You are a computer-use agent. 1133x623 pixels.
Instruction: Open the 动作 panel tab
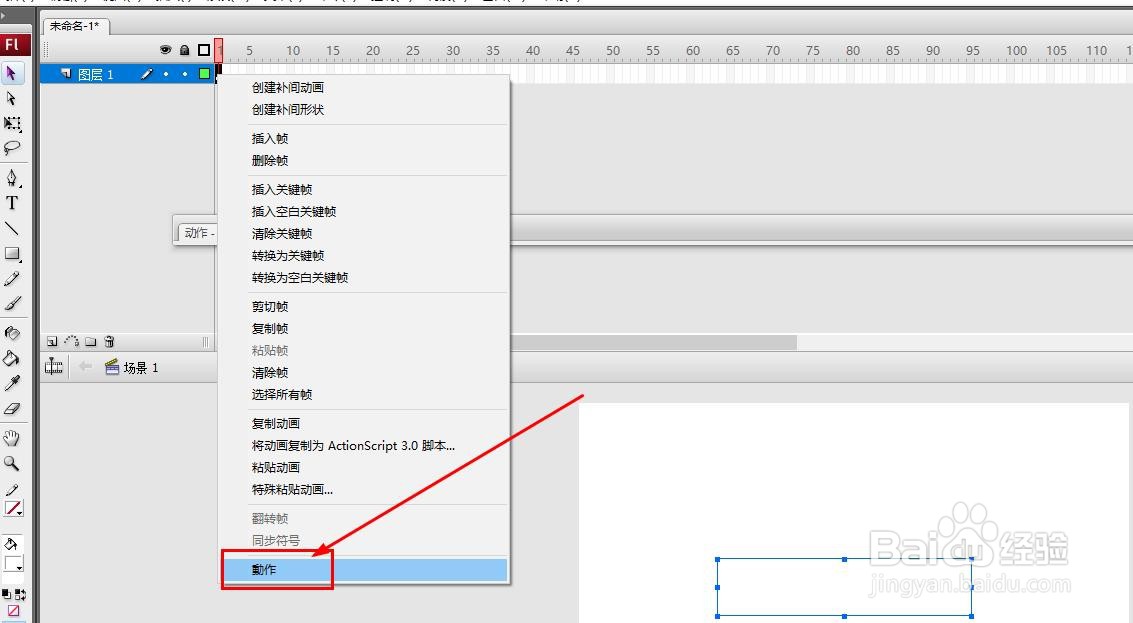197,233
